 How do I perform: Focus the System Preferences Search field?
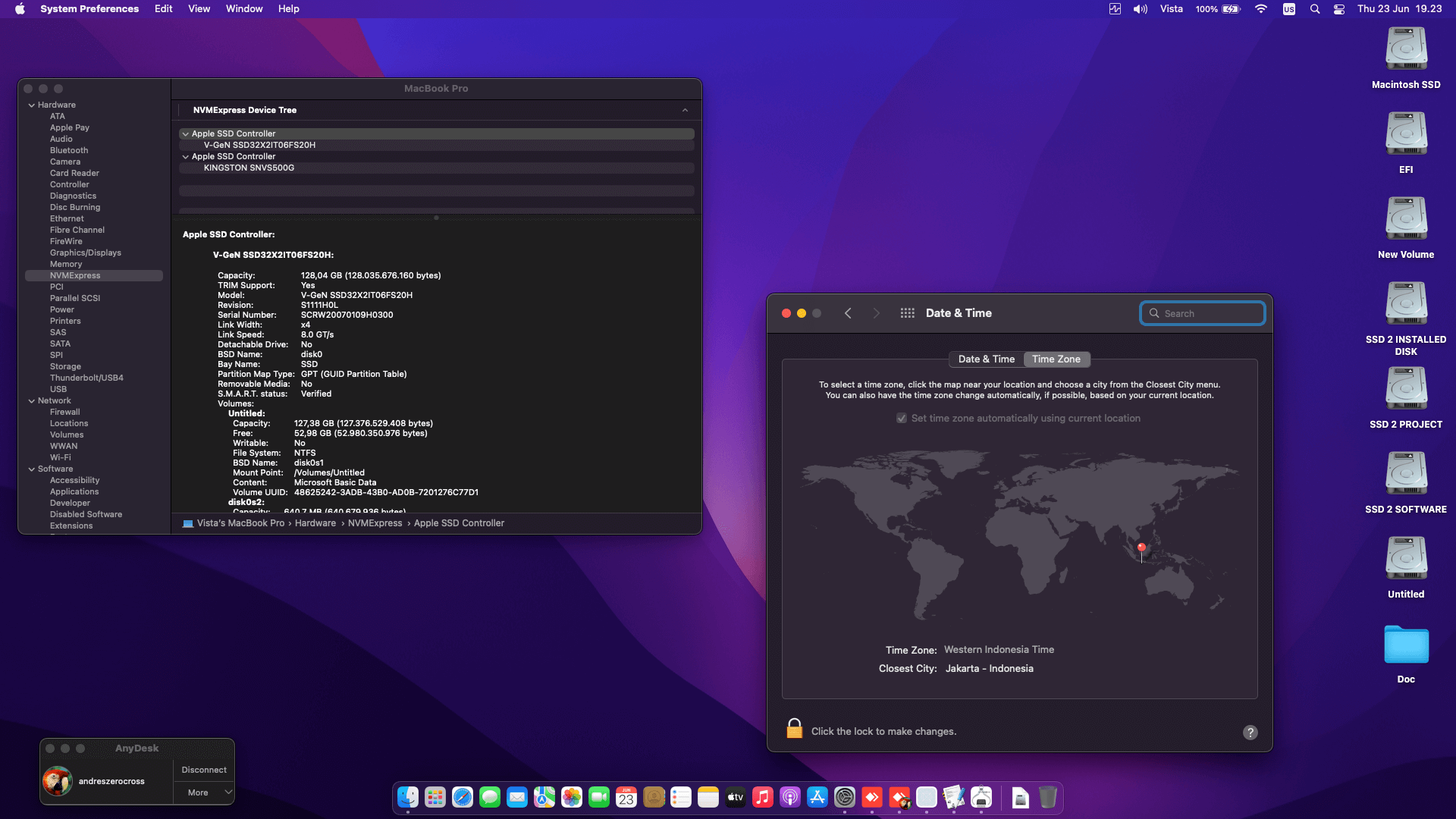click(1203, 313)
